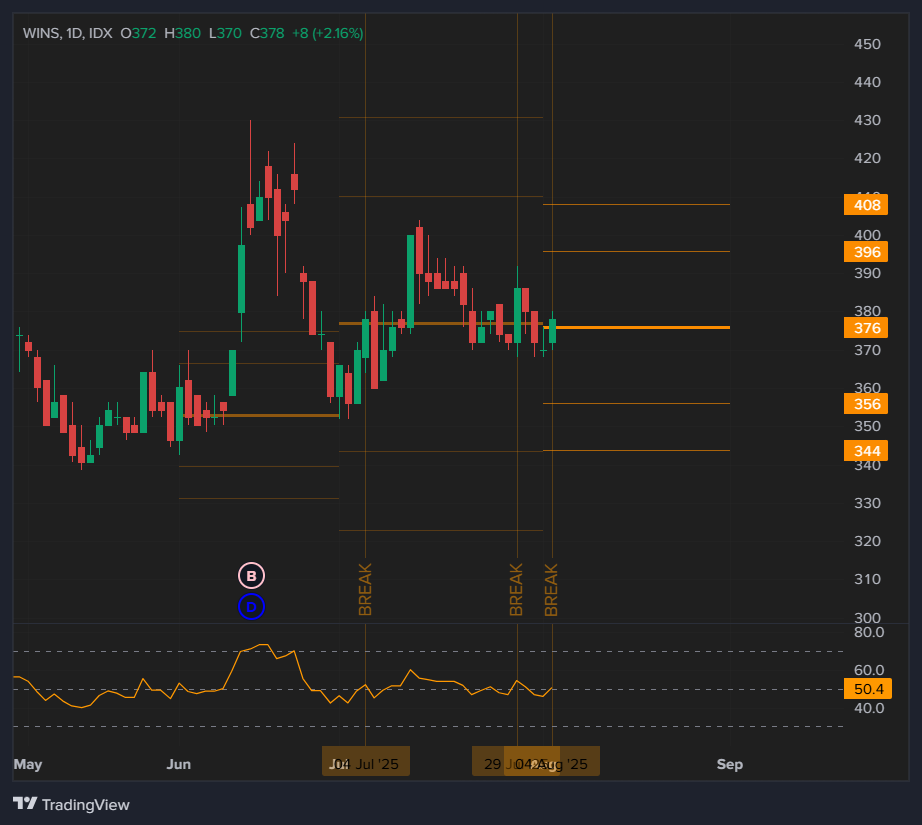The width and height of the screenshot is (922, 825).
Task: Click the 430 price axis label
Action: coord(867,120)
